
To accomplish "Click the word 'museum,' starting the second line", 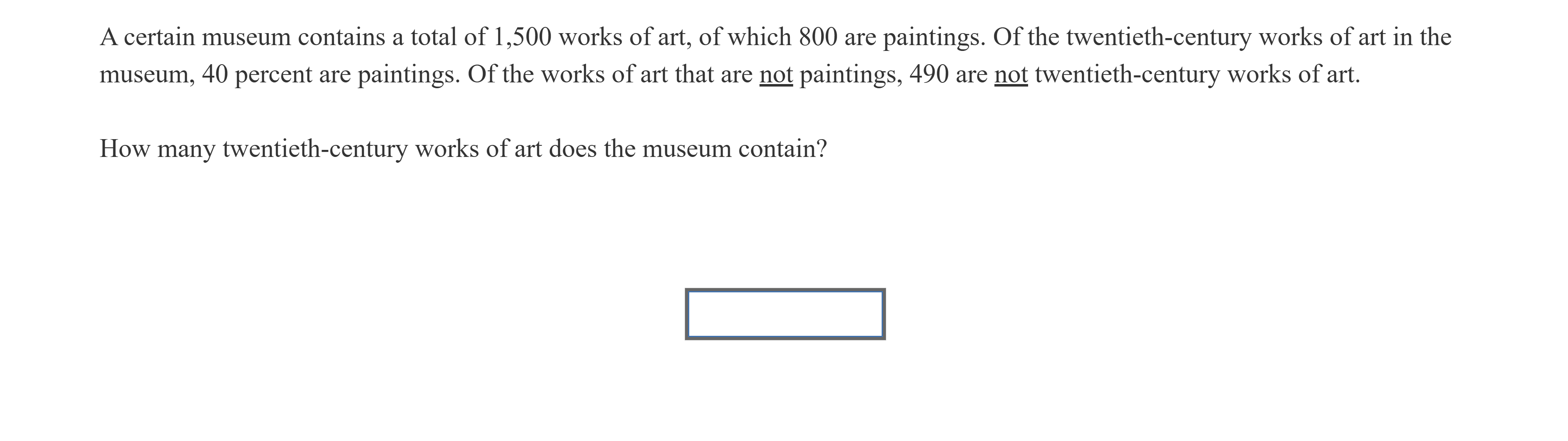I will [x=147, y=75].
